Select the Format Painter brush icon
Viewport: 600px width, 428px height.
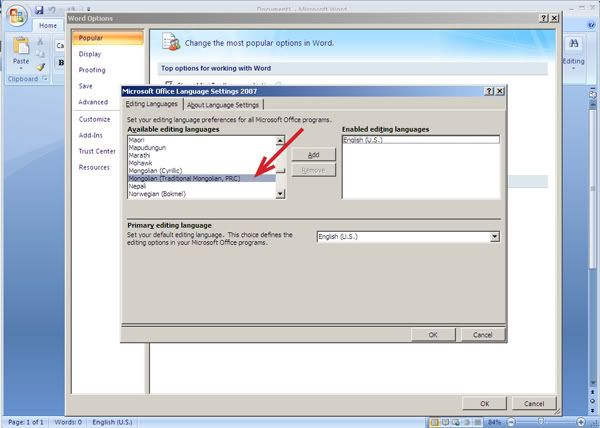click(x=41, y=66)
